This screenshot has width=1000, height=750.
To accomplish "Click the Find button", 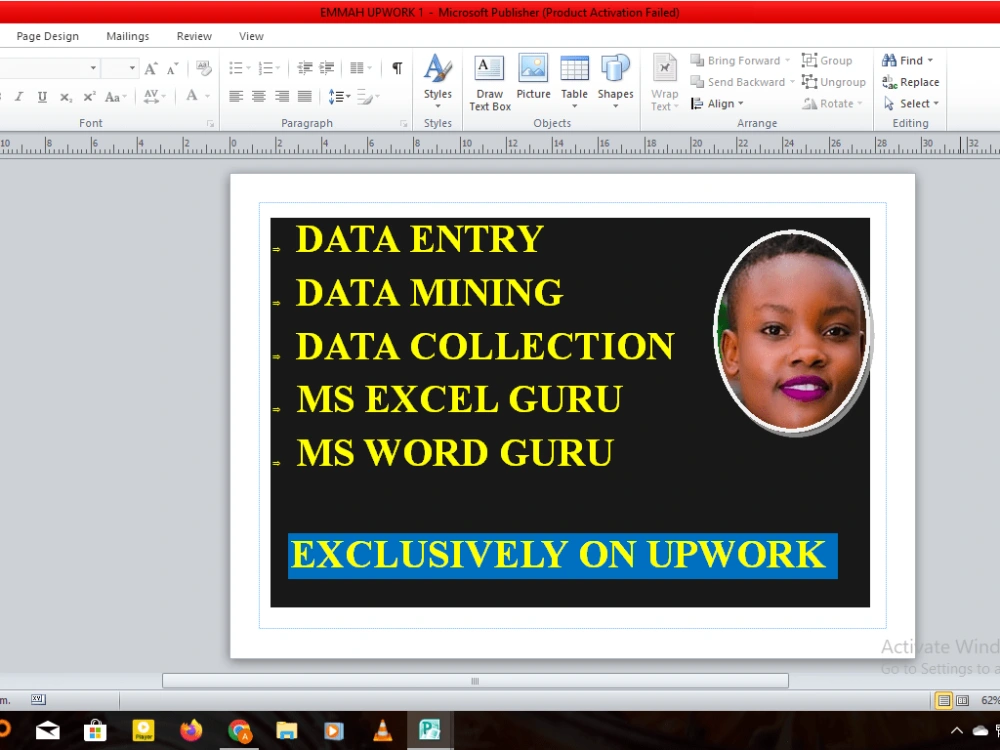I will [x=908, y=61].
